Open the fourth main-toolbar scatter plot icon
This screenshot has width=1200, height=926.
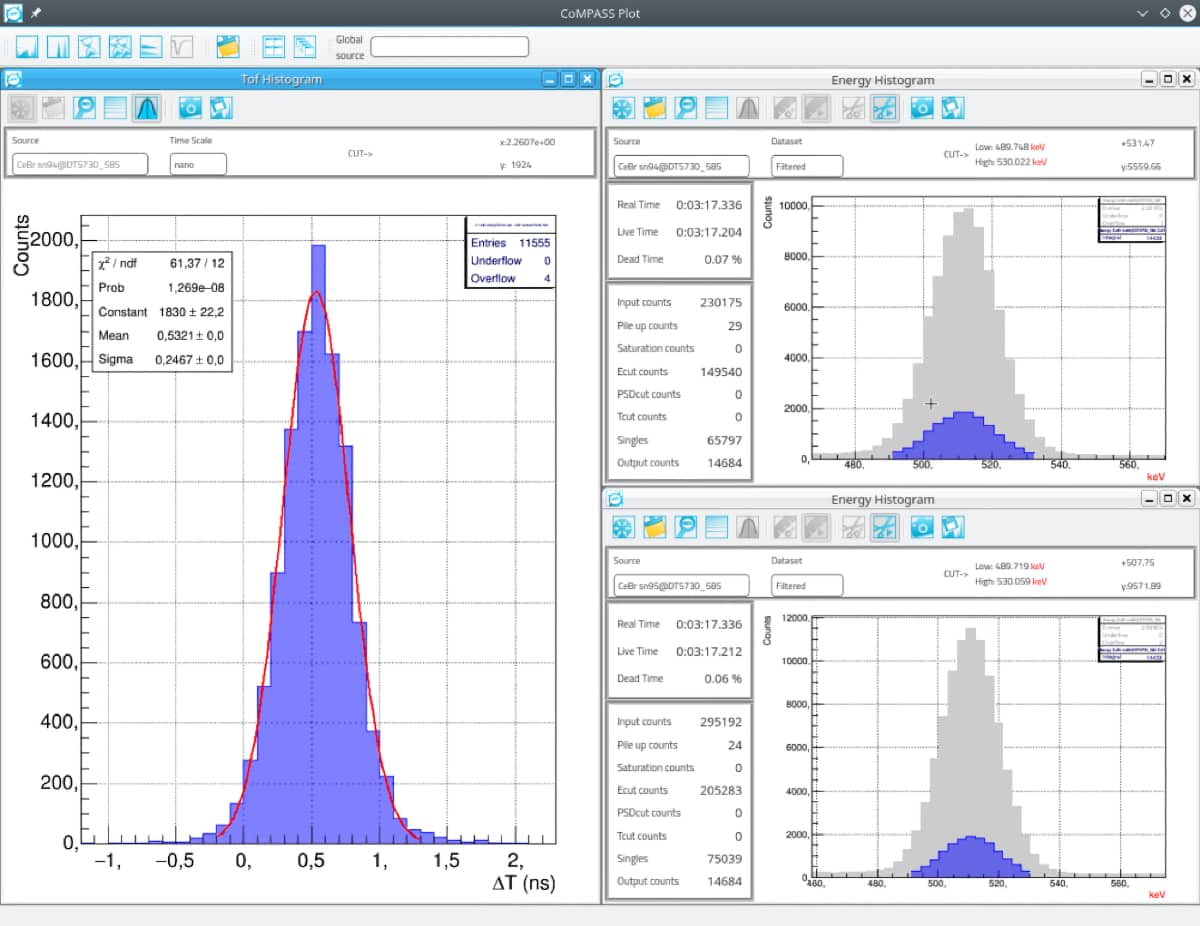pyautogui.click(x=120, y=46)
